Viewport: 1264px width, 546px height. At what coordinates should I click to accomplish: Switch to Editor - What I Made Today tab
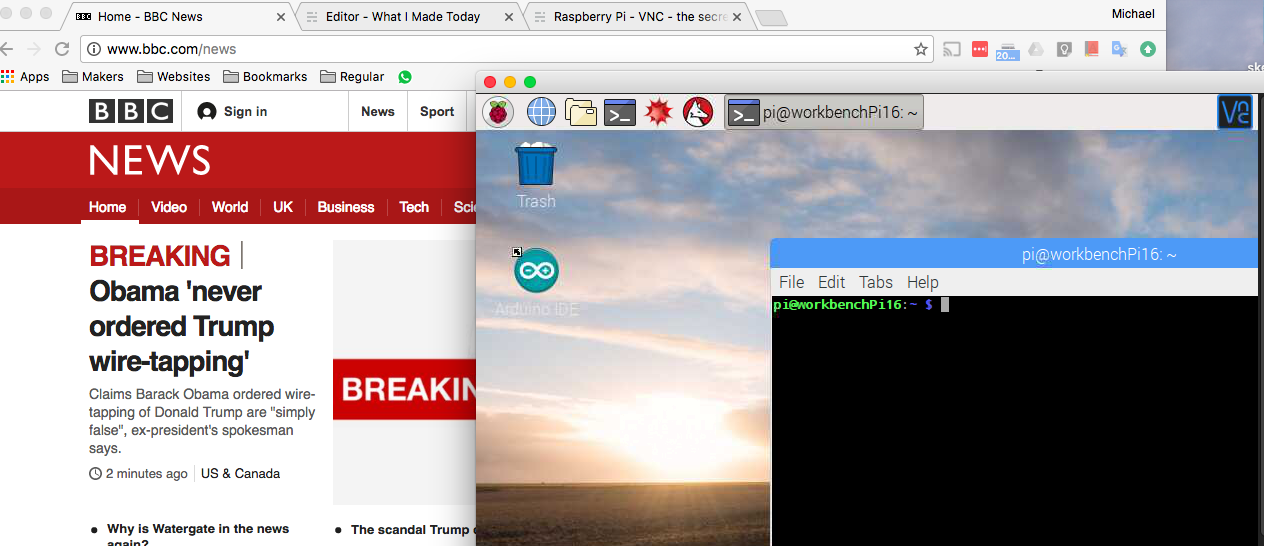410,17
